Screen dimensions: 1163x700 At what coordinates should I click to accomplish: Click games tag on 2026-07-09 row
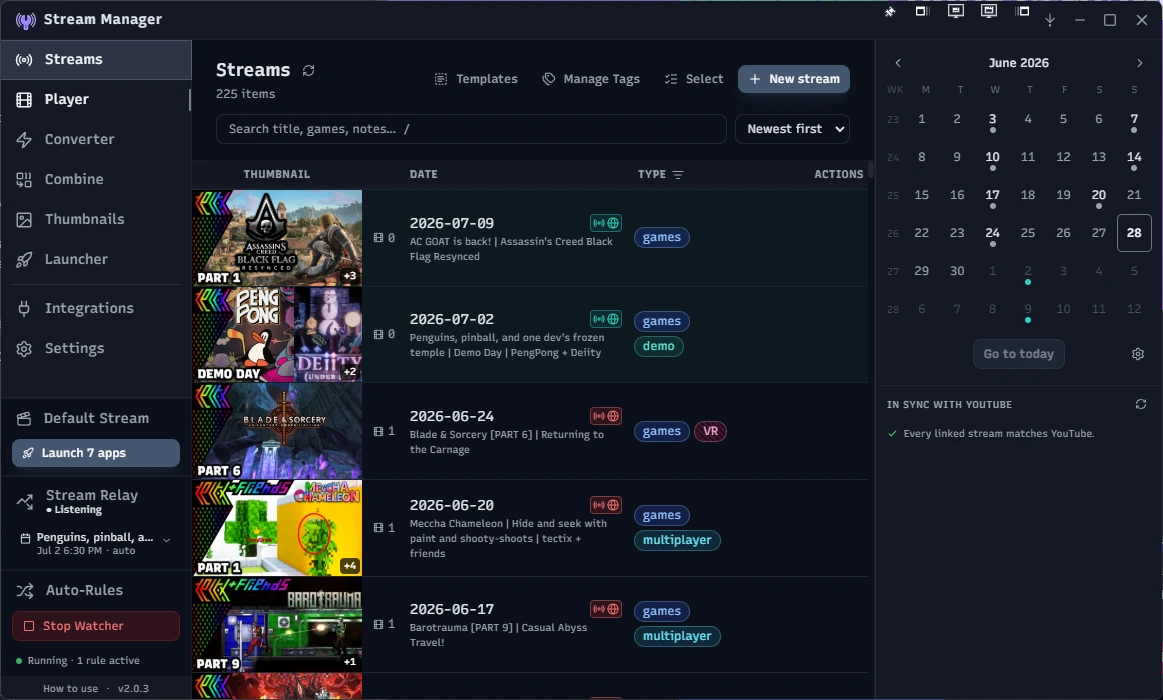662,237
